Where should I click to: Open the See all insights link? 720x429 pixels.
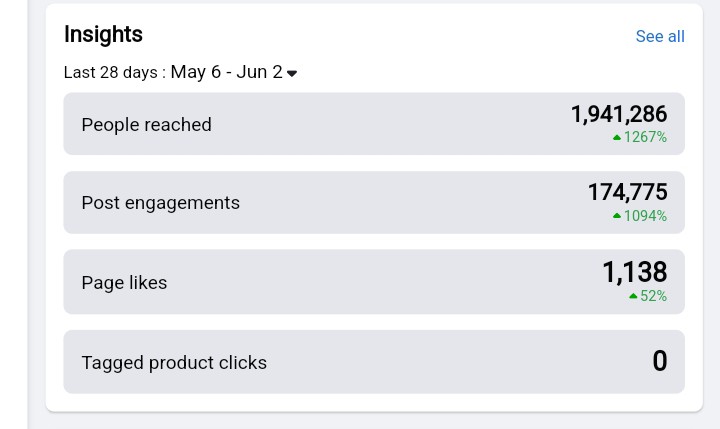(660, 36)
